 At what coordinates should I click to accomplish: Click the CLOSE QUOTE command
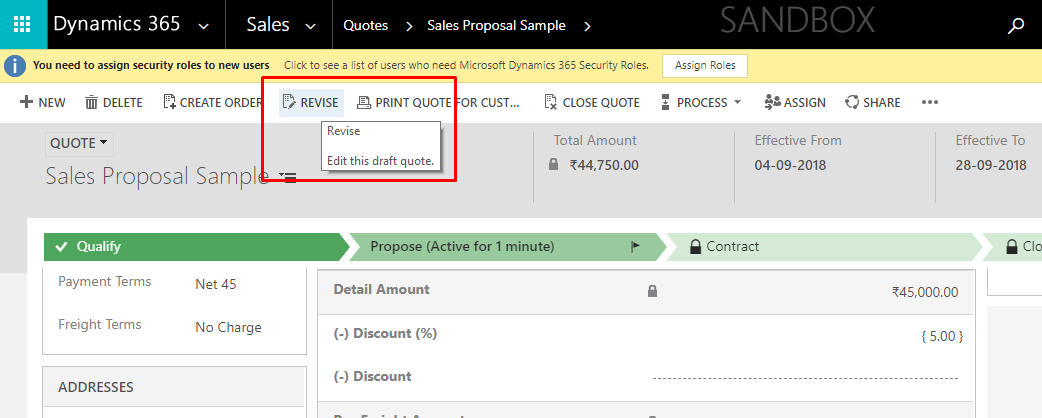coord(592,102)
